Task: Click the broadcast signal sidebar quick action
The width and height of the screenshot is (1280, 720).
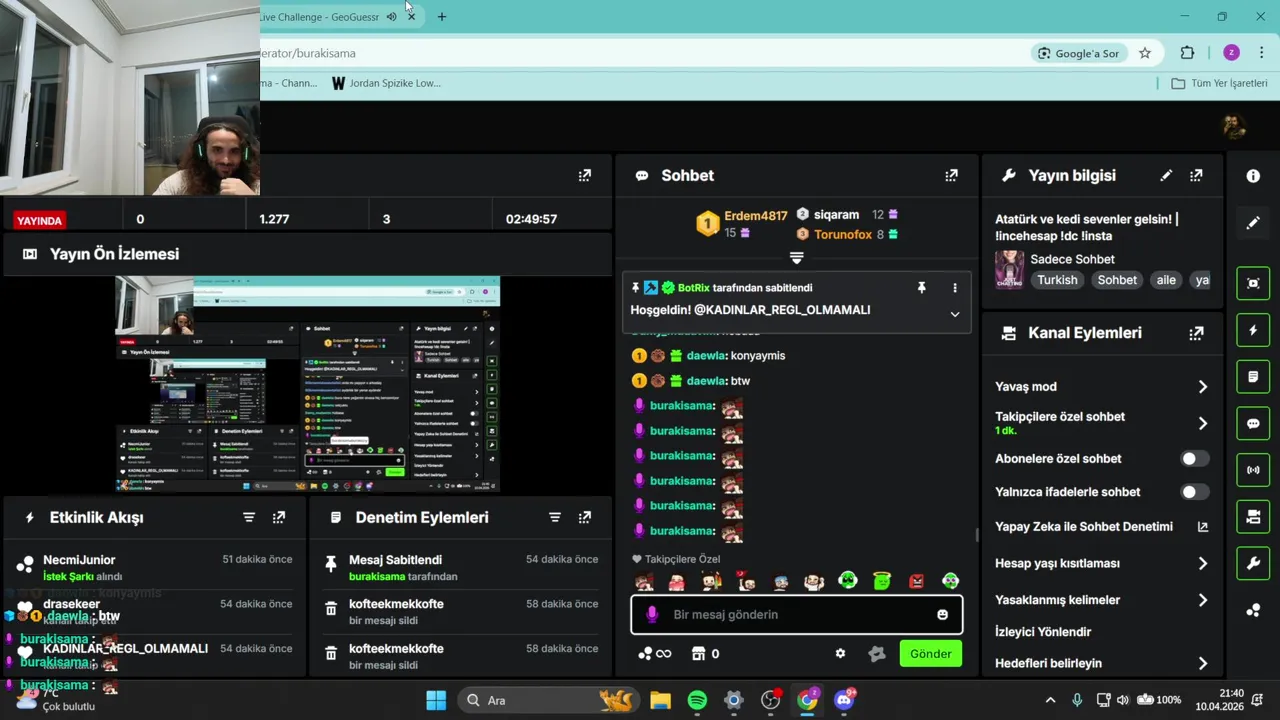Action: click(x=1253, y=470)
